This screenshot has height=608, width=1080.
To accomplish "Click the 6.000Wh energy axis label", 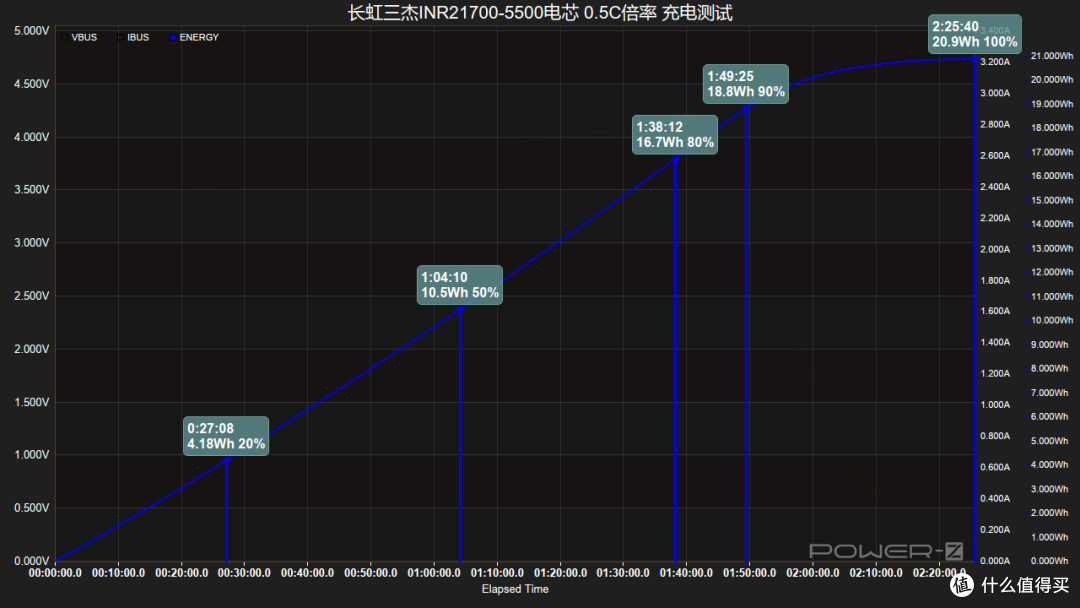I will [1050, 417].
